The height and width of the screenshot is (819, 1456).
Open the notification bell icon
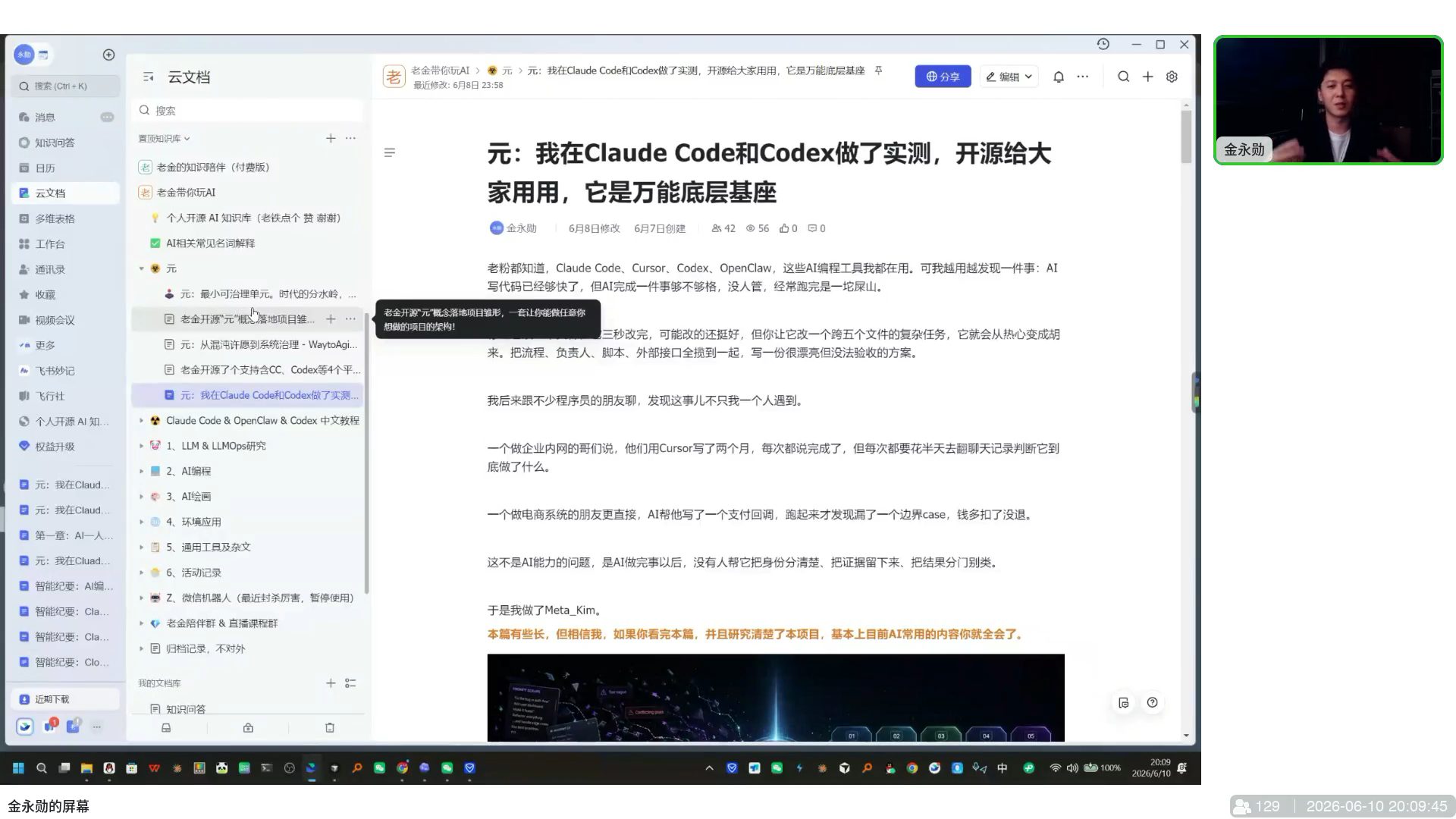(x=1059, y=77)
